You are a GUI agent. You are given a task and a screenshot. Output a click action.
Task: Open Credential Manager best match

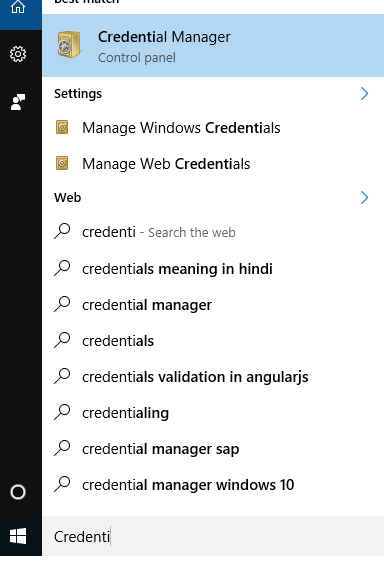coord(213,46)
